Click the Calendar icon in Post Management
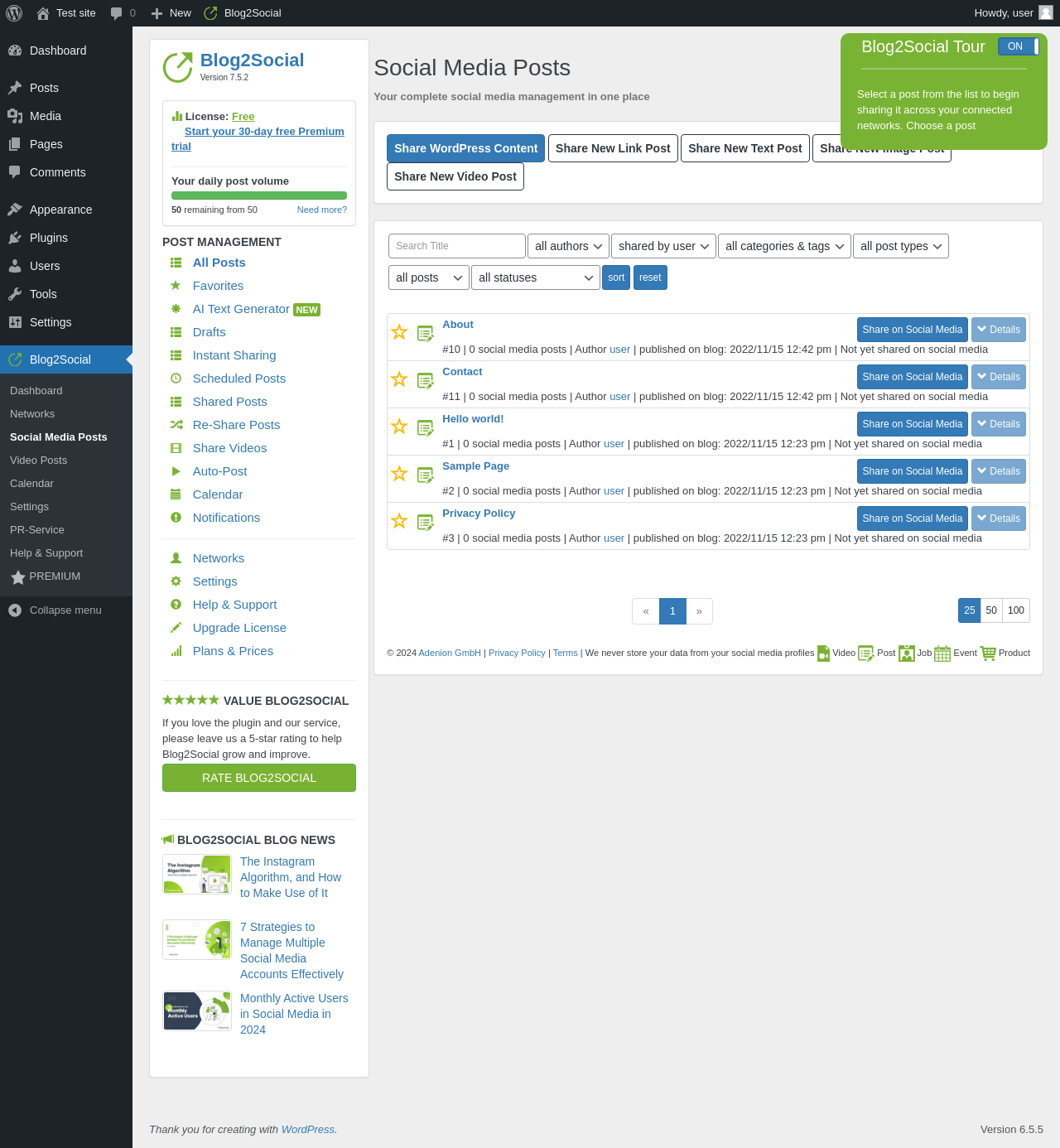This screenshot has height=1148, width=1060. point(176,494)
